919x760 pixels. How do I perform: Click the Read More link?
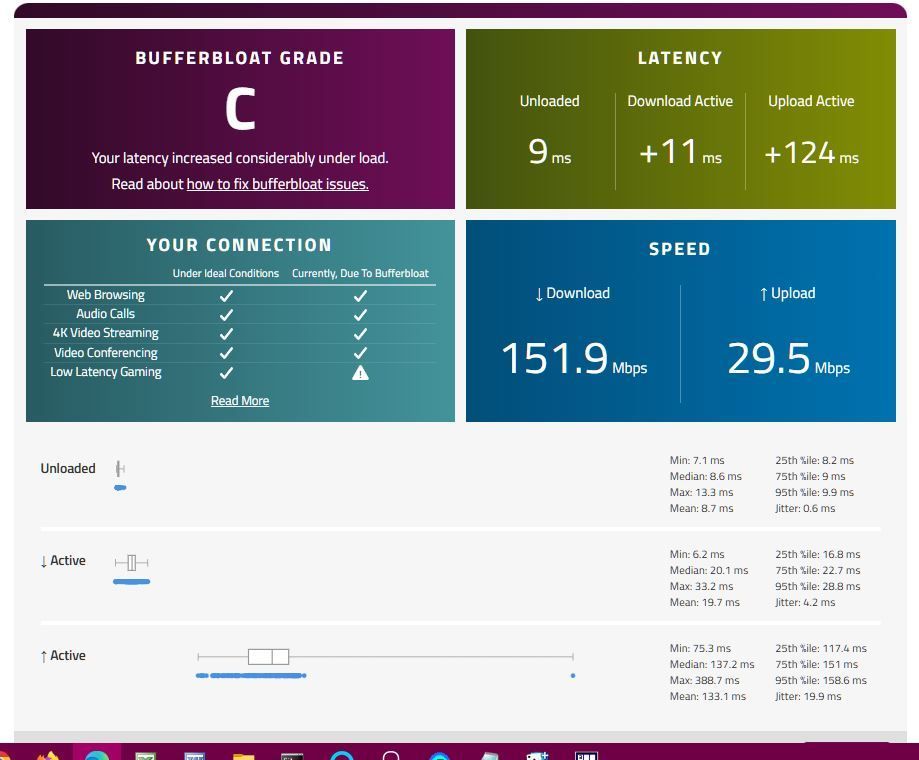pos(240,401)
